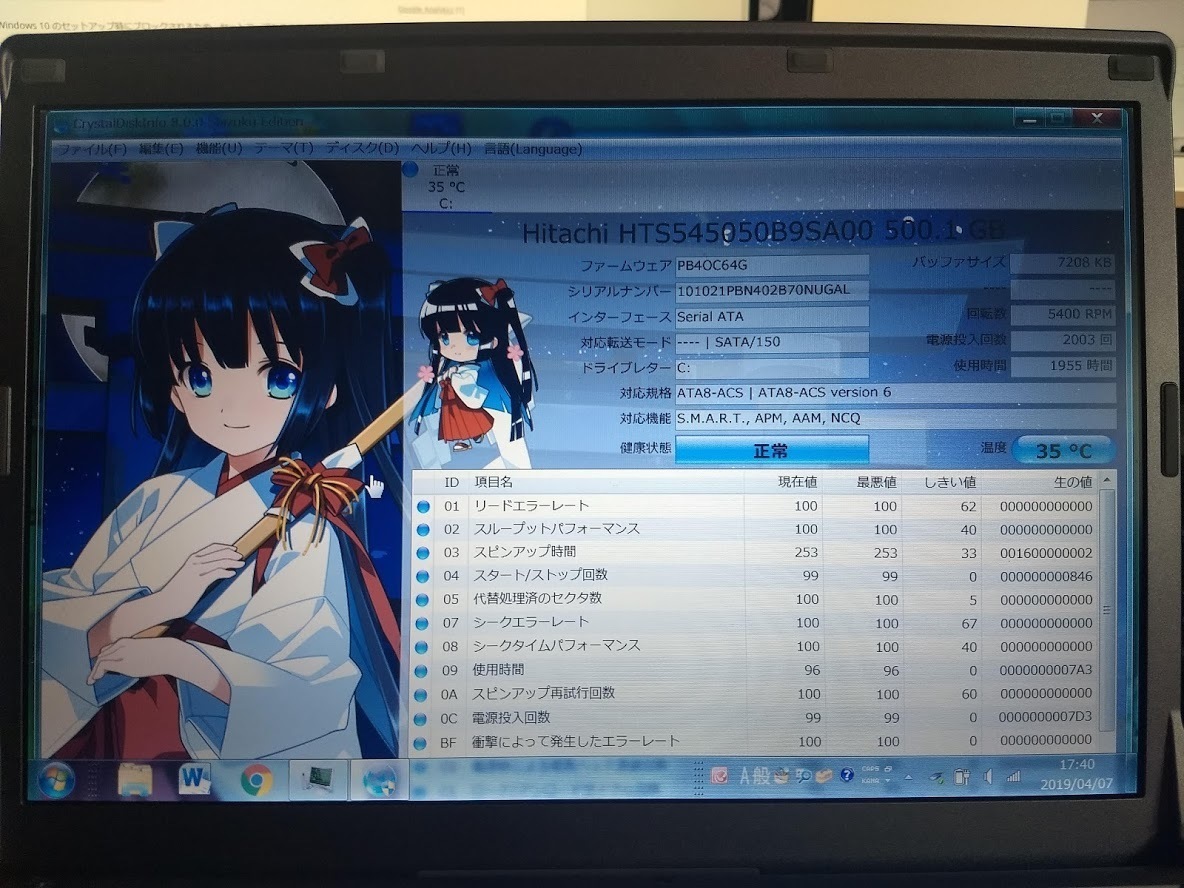The image size is (1184, 888).
Task: Click the globe shield taskbar icon
Action: tap(379, 780)
